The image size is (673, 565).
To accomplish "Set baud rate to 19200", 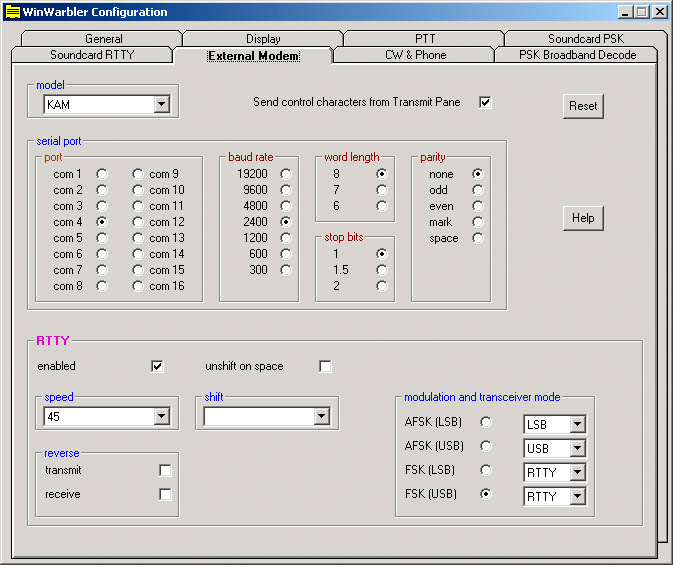I will coord(286,174).
